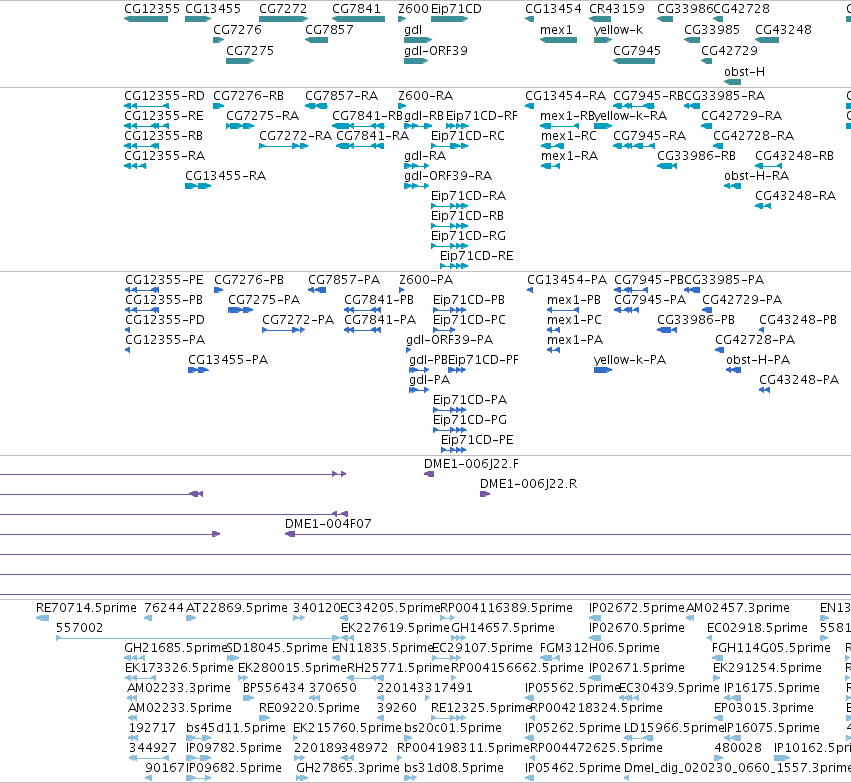
Task: Click the DME1-006J22.R BAC end label
Action: point(528,484)
